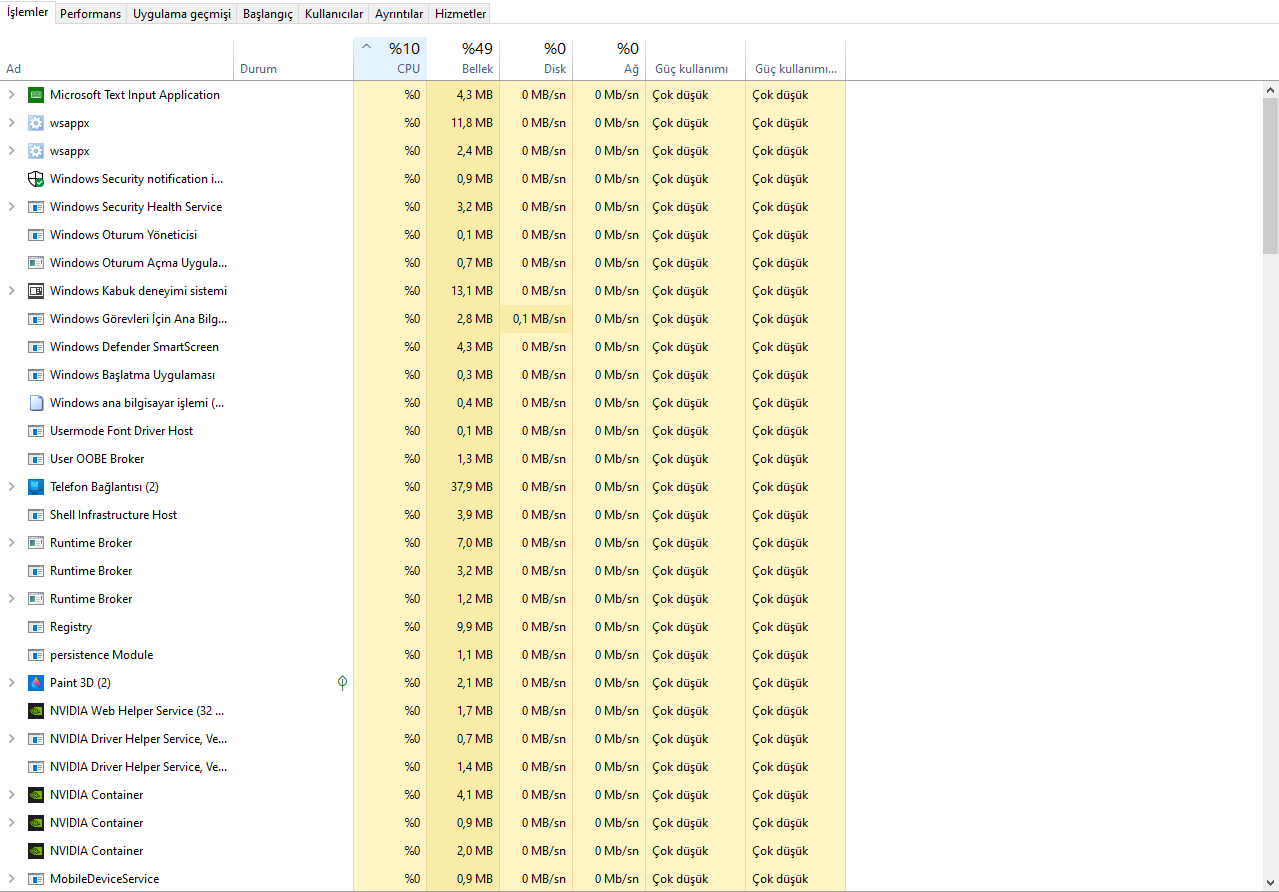Viewport: 1279px width, 892px height.
Task: Expand Windows Kabuk deneyimi sistemi
Action: click(x=11, y=291)
